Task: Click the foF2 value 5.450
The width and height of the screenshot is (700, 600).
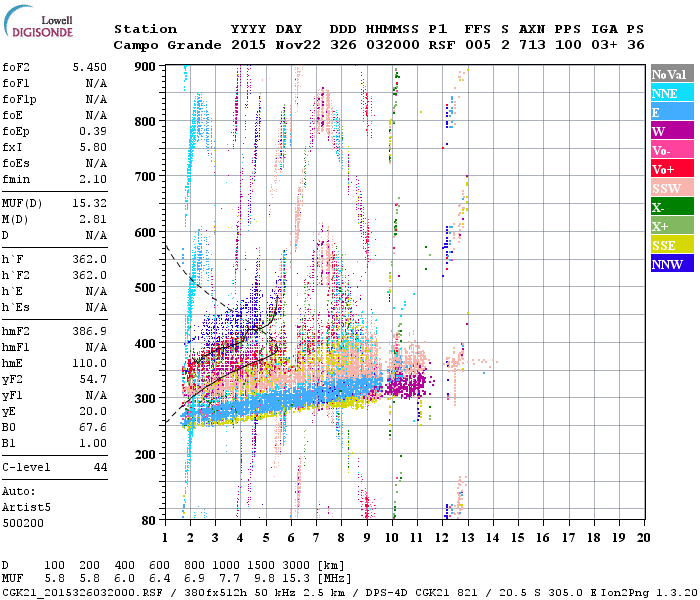Action: (x=90, y=67)
